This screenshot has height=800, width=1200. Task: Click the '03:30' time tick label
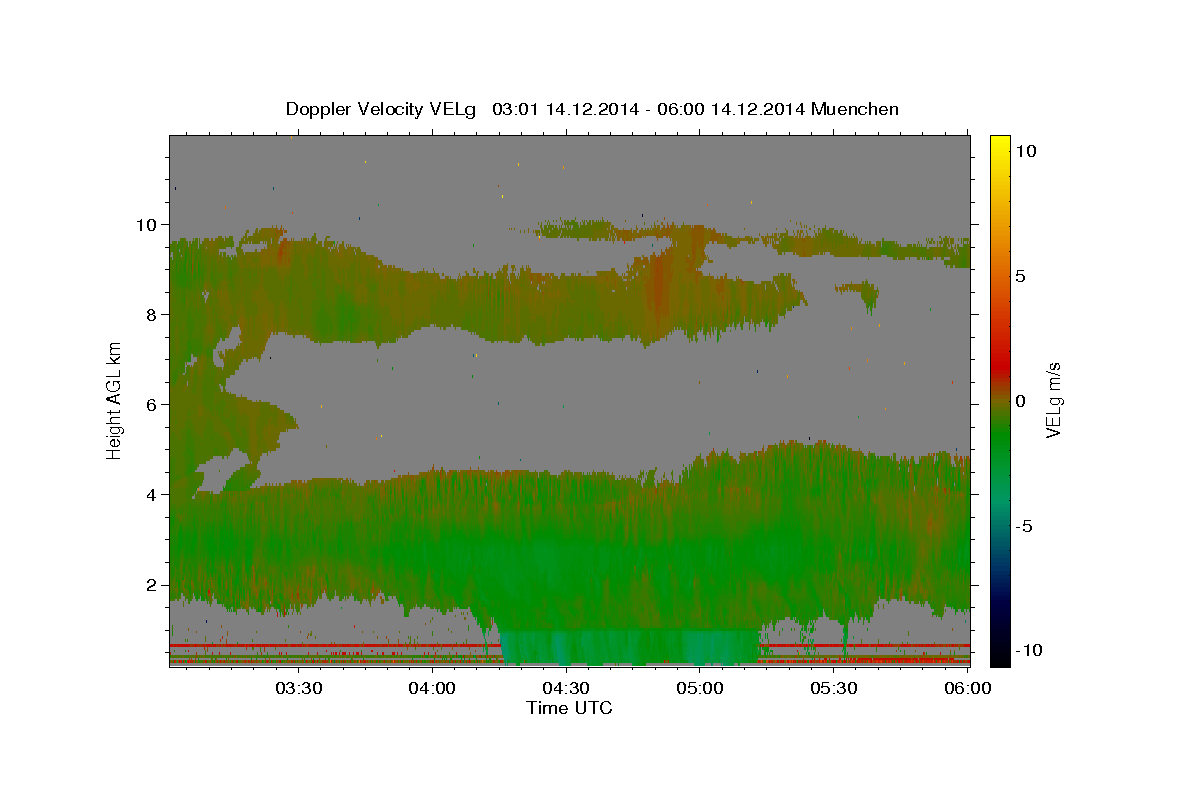[x=298, y=689]
